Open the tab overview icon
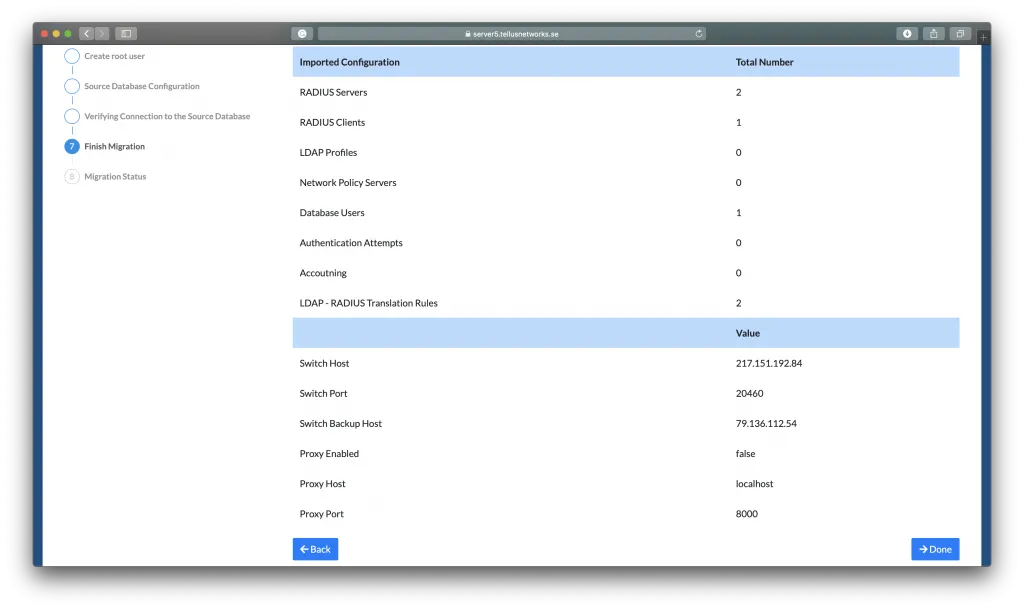Viewport: 1024px width, 610px height. point(959,32)
